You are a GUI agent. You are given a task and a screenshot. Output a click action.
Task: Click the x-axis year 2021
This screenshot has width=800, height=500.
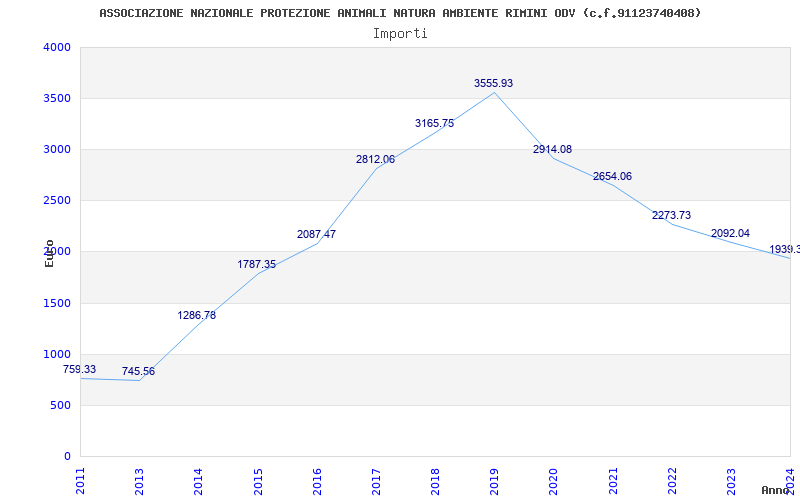[613, 481]
